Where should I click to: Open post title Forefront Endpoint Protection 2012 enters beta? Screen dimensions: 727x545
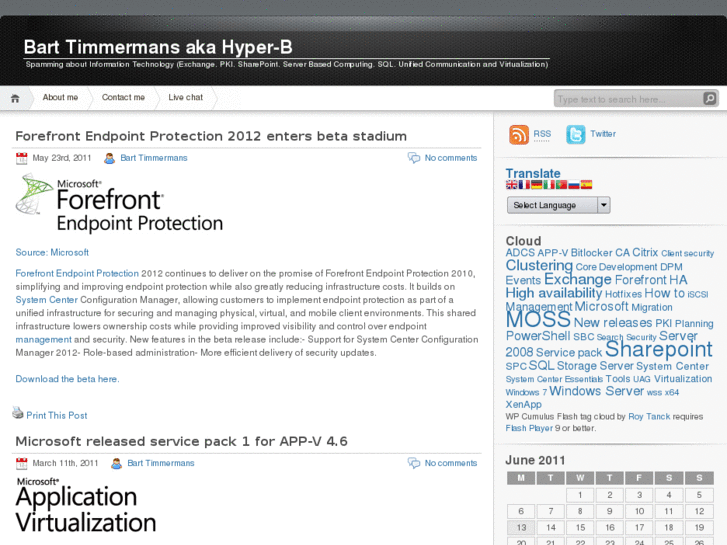(211, 136)
